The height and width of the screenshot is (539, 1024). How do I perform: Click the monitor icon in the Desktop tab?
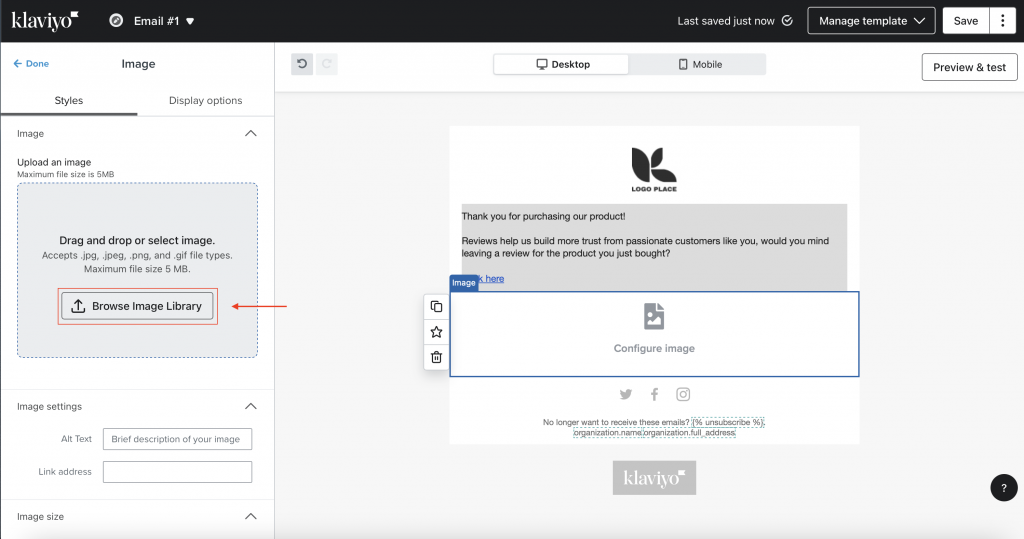[541, 64]
